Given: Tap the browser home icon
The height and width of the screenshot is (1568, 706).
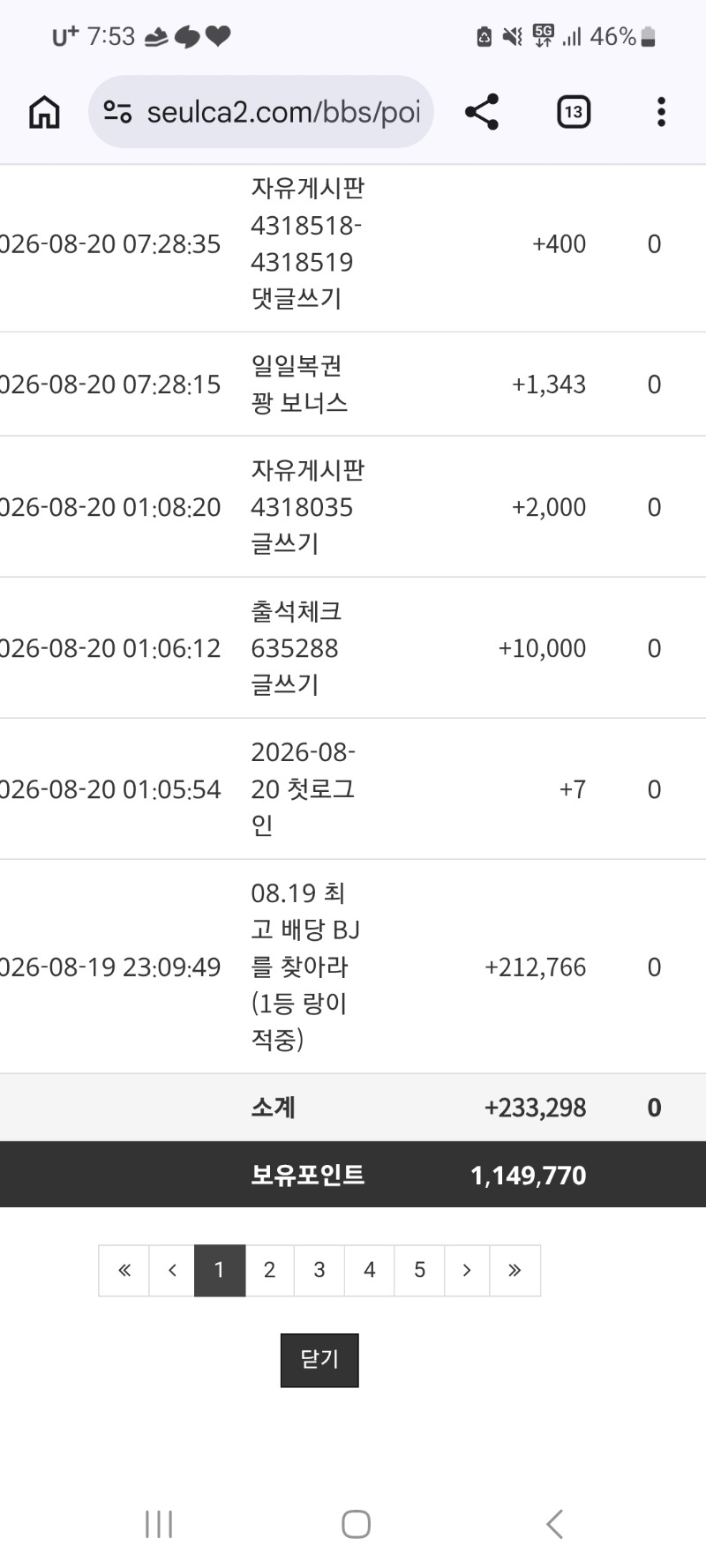Looking at the screenshot, I should pos(44,112).
